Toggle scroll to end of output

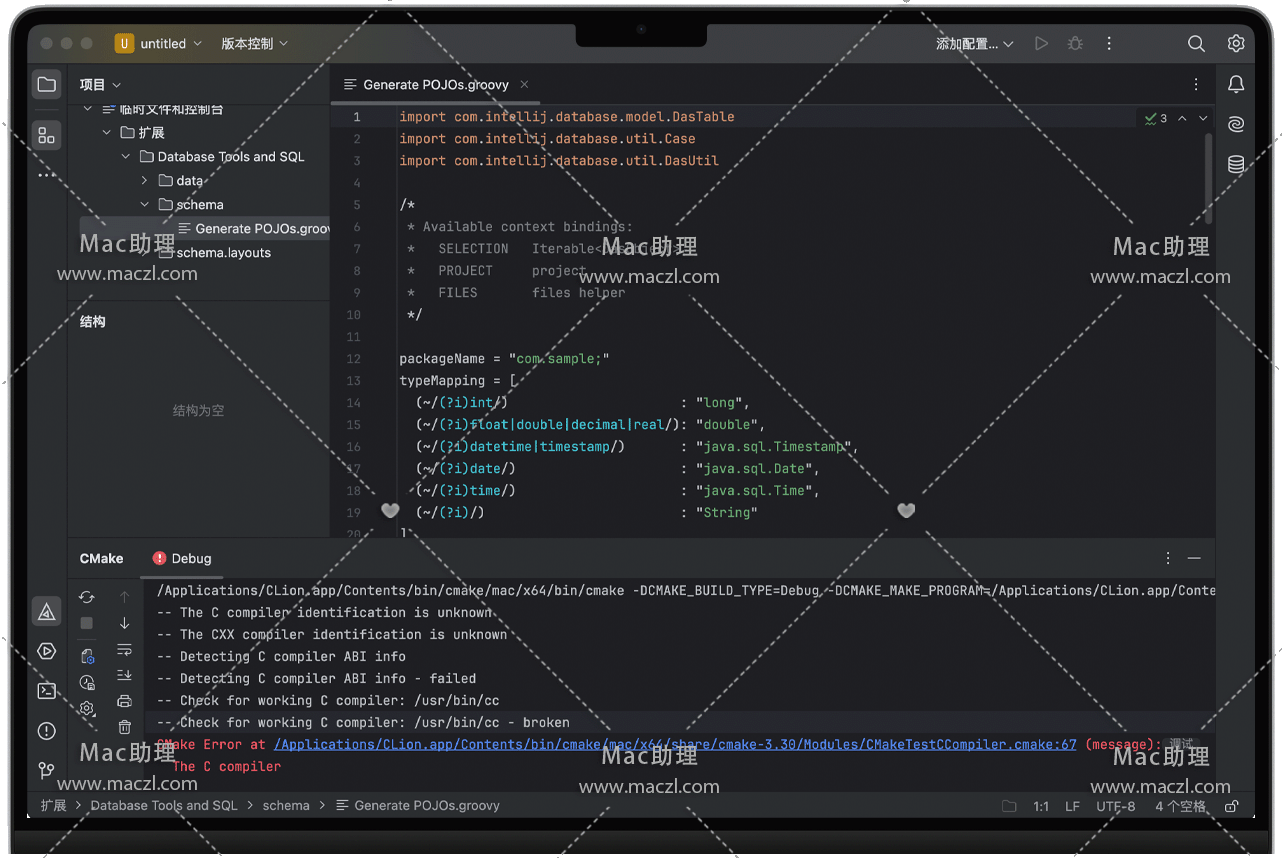click(x=124, y=676)
